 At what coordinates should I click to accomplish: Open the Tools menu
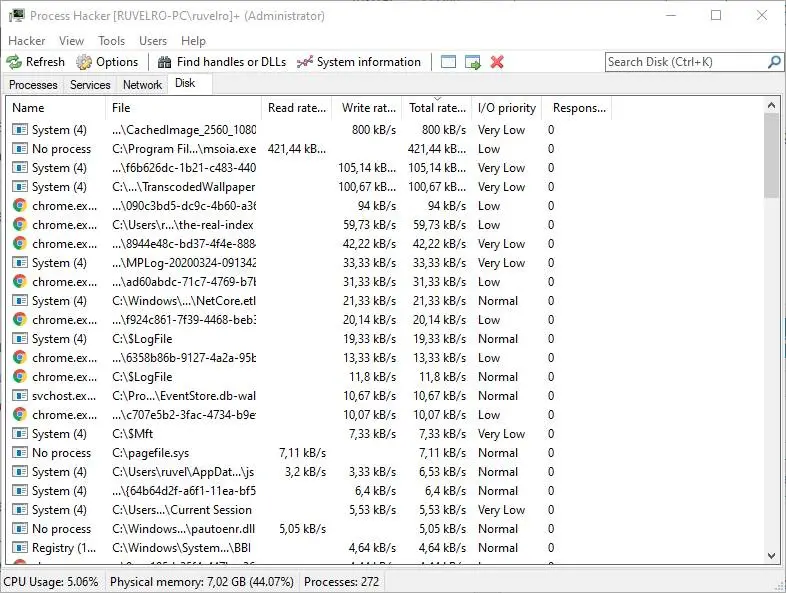[111, 41]
